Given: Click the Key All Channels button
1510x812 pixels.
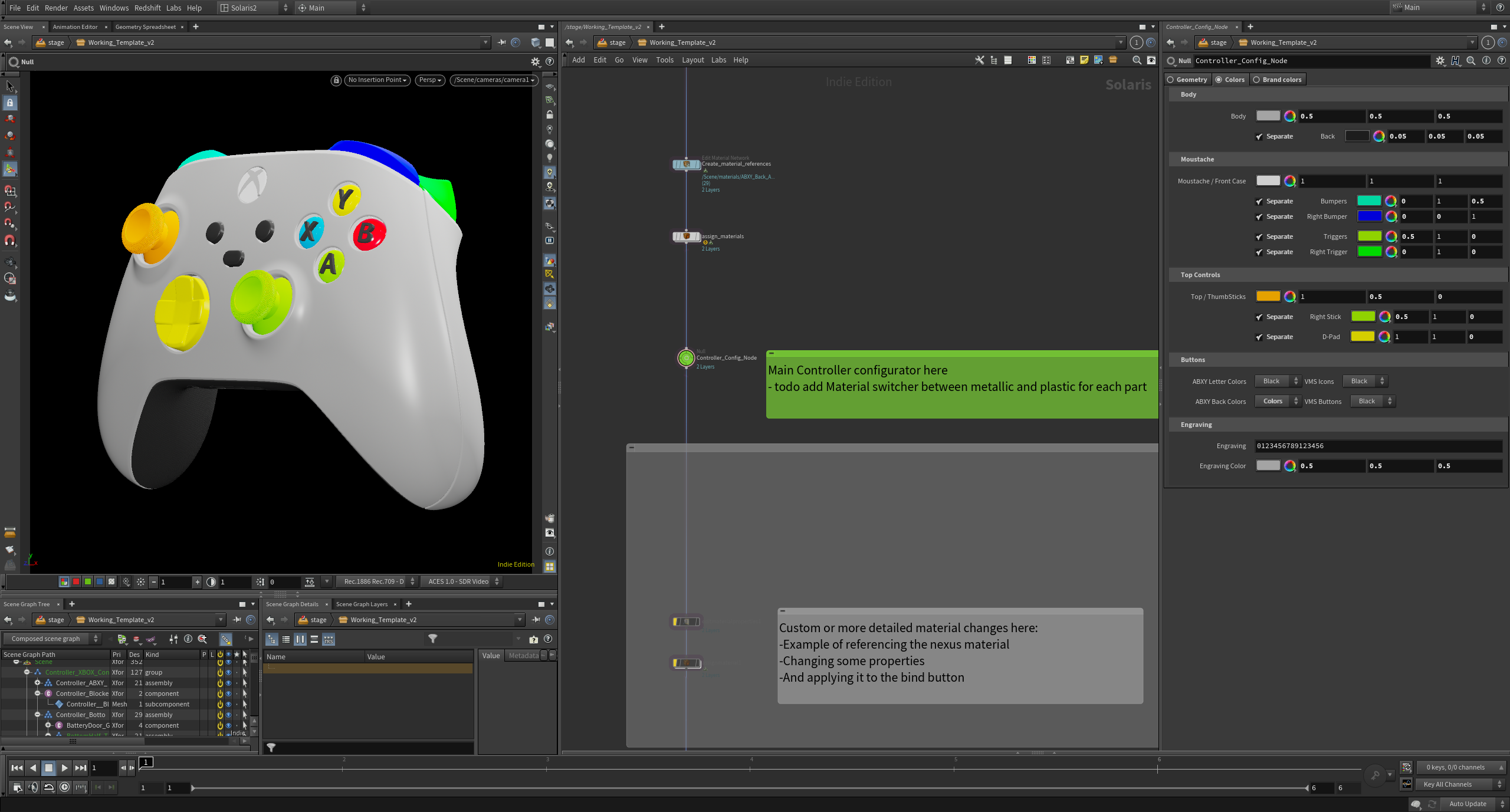Looking at the screenshot, I should (x=1459, y=784).
